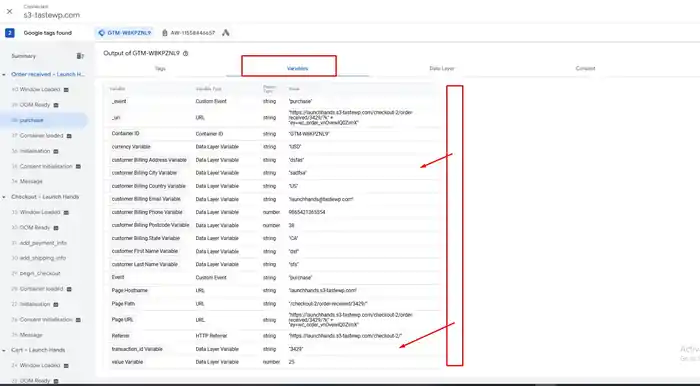Select Message event under Order received
Image resolution: width=700 pixels, height=386 pixels.
31,182
